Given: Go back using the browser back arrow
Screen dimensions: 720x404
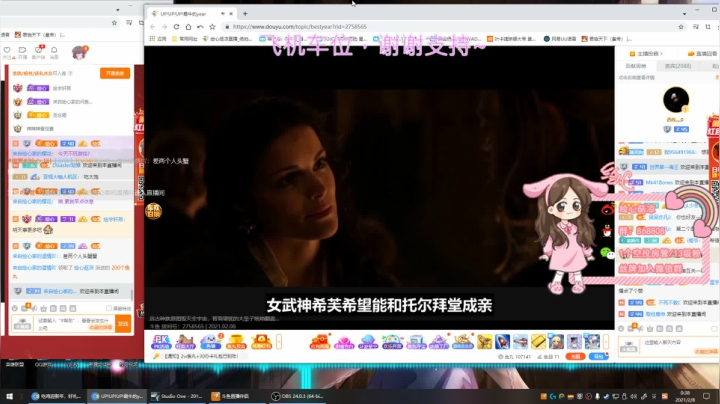Looking at the screenshot, I should pos(152,27).
